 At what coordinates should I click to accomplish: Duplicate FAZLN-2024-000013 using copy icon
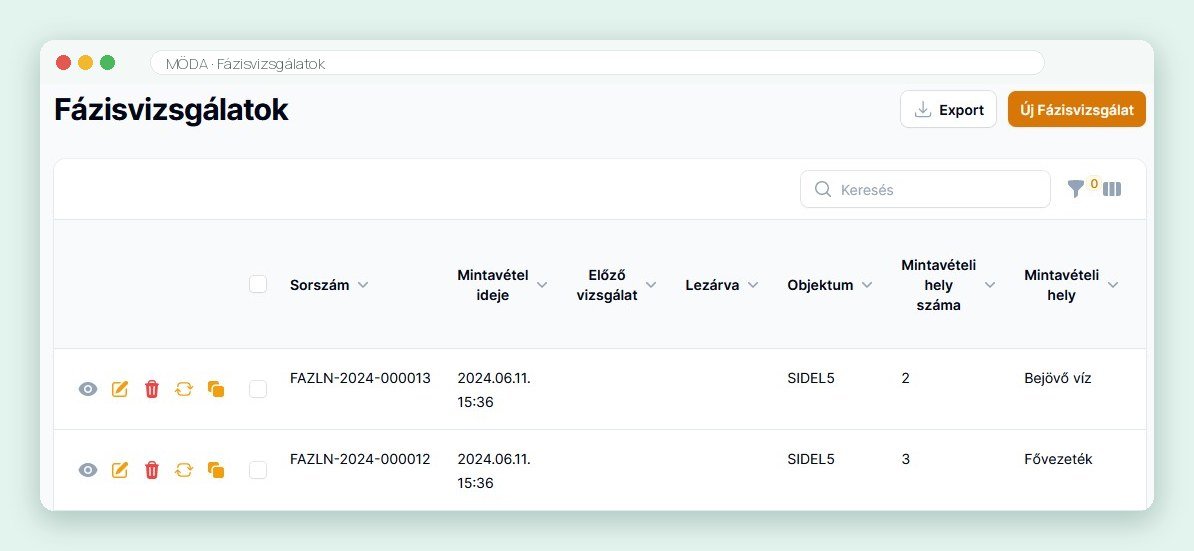pos(216,389)
